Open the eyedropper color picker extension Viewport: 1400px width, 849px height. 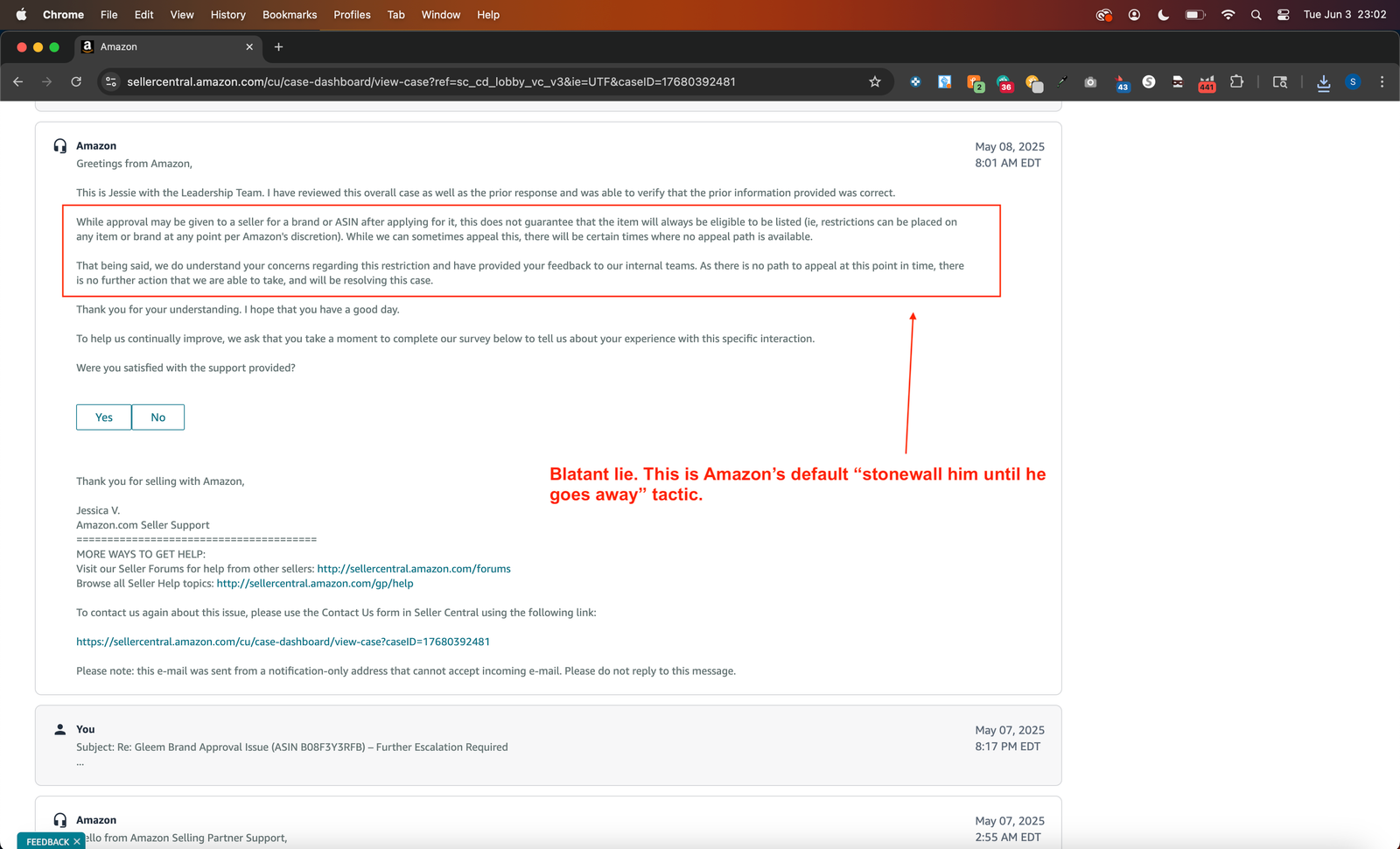point(1061,81)
